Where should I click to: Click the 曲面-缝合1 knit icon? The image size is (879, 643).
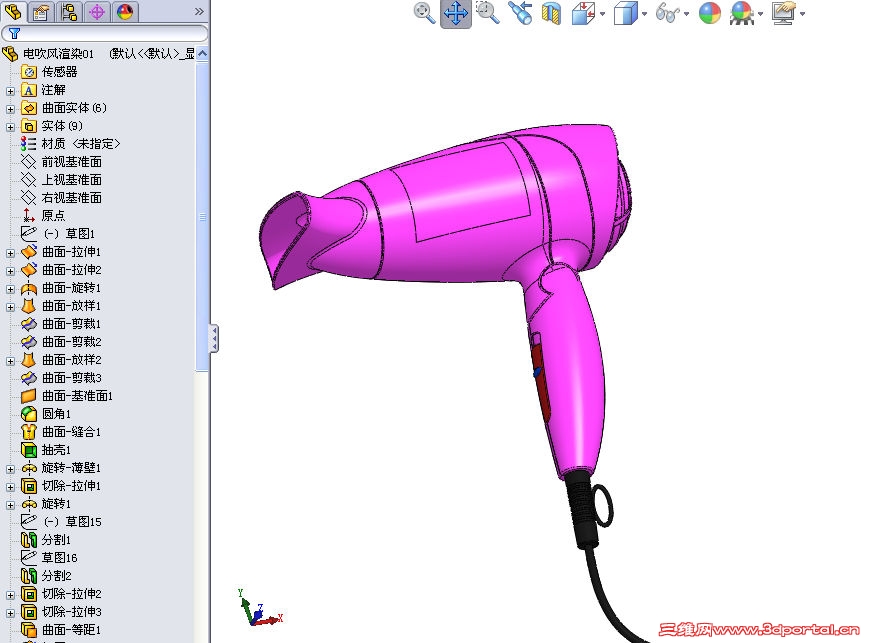click(29, 432)
